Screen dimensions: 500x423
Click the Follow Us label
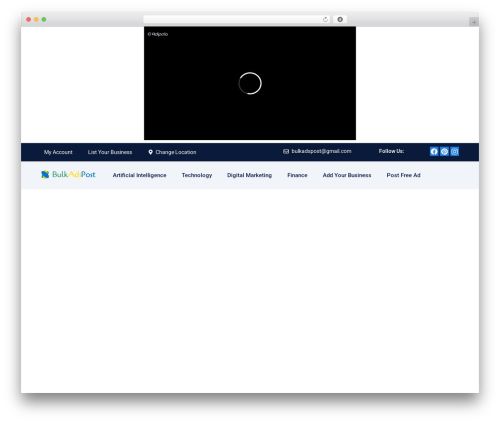391,151
